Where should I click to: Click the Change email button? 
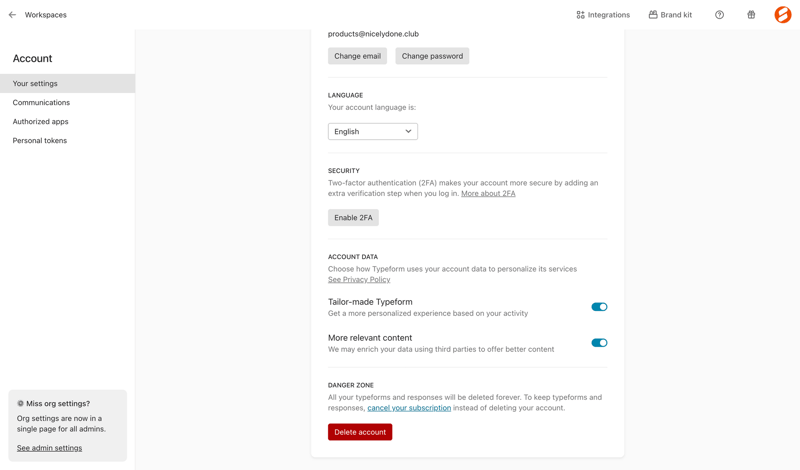click(x=357, y=56)
